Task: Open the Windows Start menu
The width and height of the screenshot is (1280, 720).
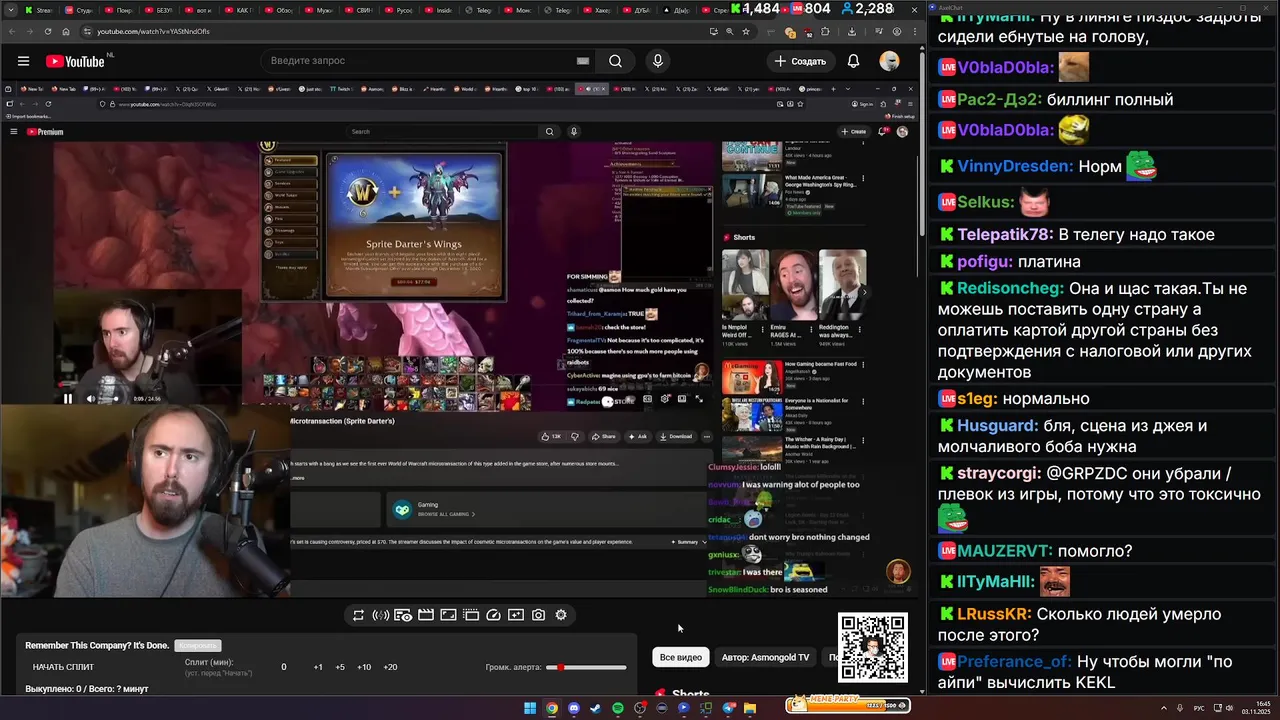Action: pyautogui.click(x=530, y=708)
